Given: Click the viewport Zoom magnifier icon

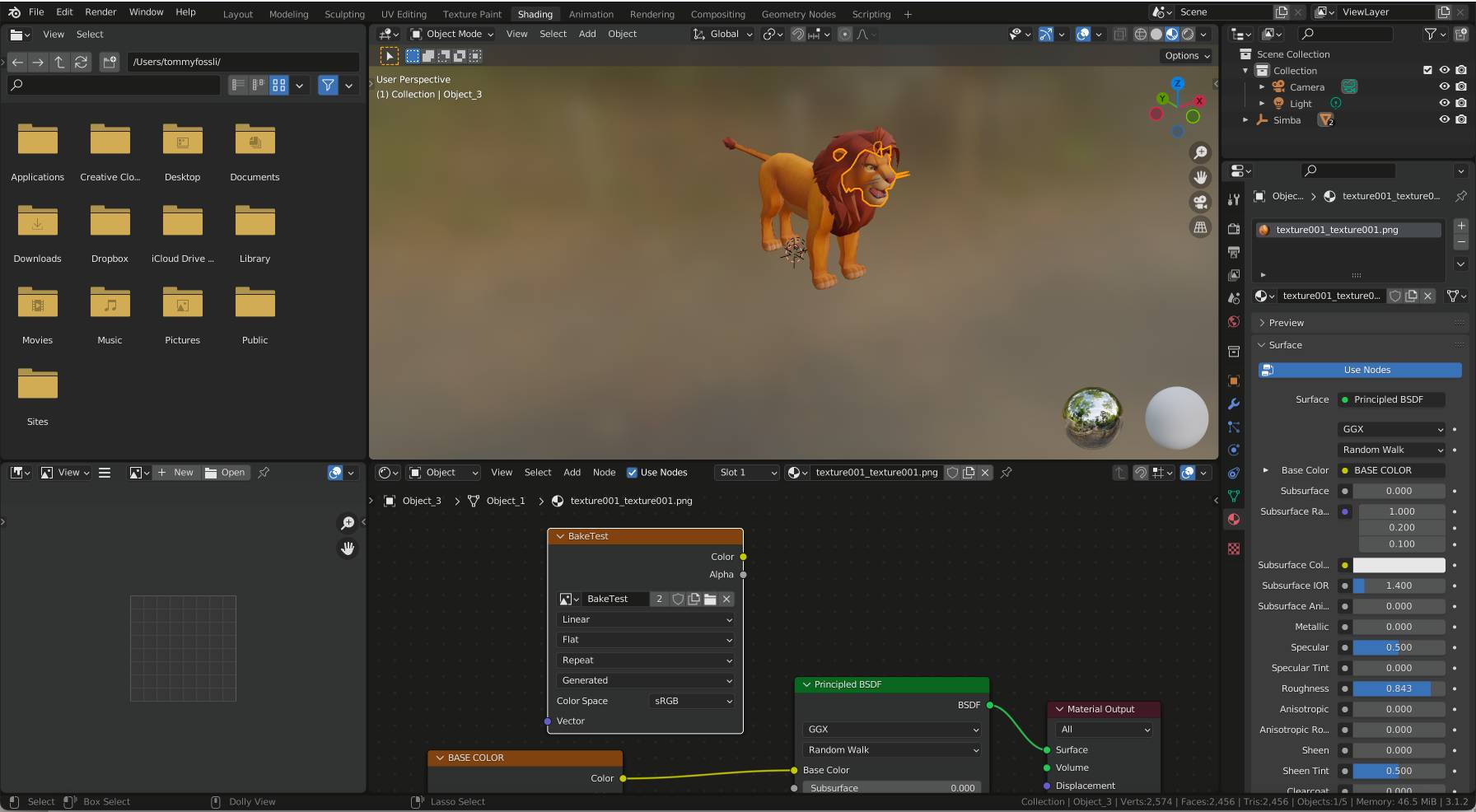Looking at the screenshot, I should 1200,152.
